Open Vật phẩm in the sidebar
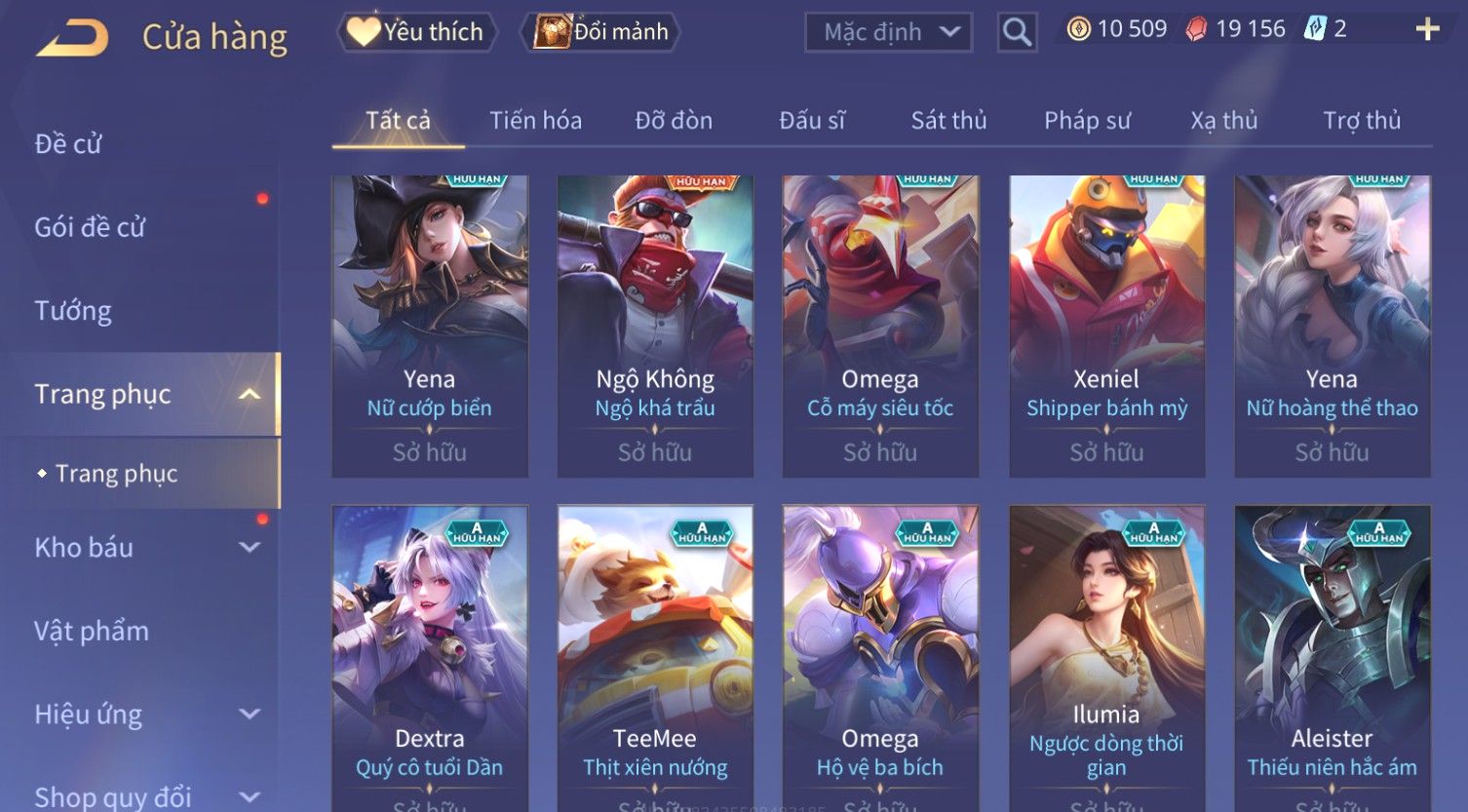Viewport: 1468px width, 812px height. point(92,632)
